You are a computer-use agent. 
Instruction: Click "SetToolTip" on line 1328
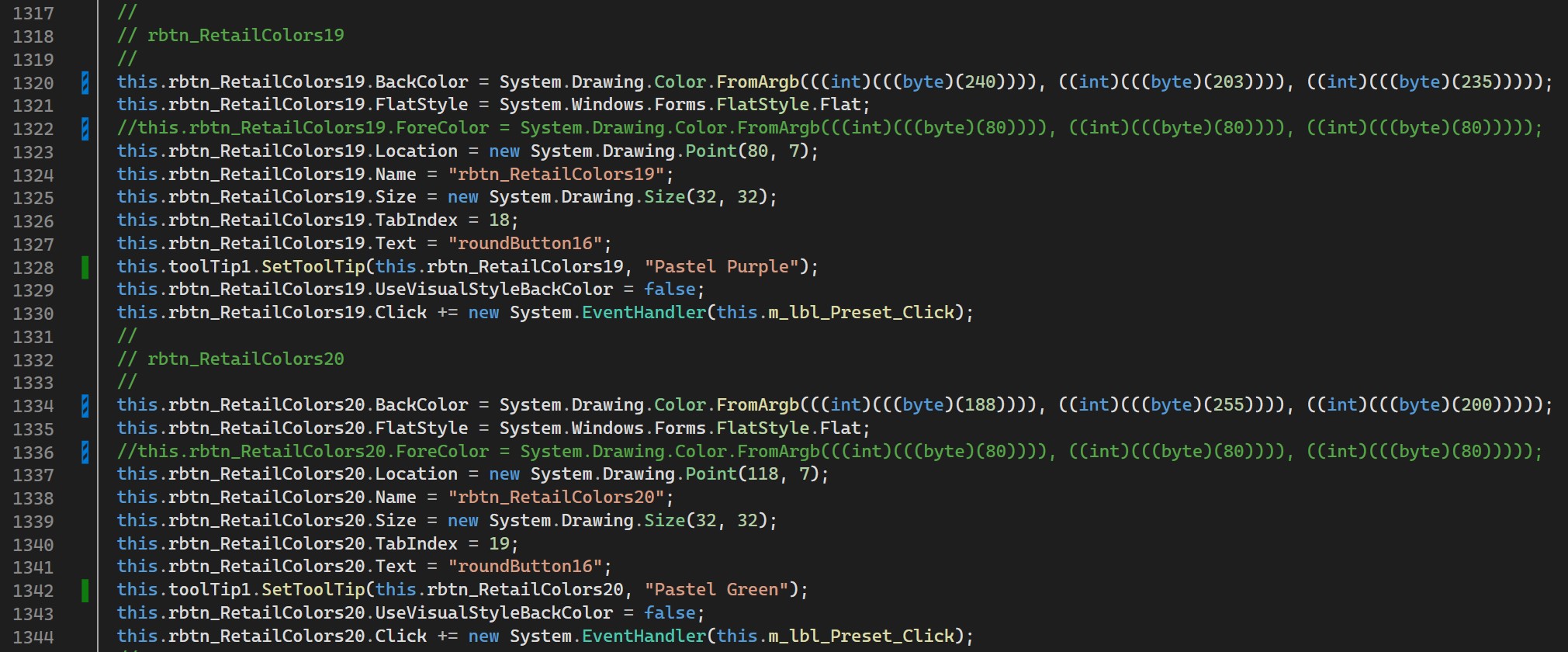click(x=313, y=267)
